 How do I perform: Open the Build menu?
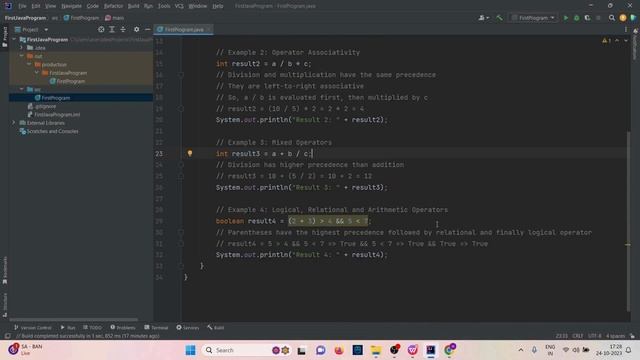click(x=133, y=6)
